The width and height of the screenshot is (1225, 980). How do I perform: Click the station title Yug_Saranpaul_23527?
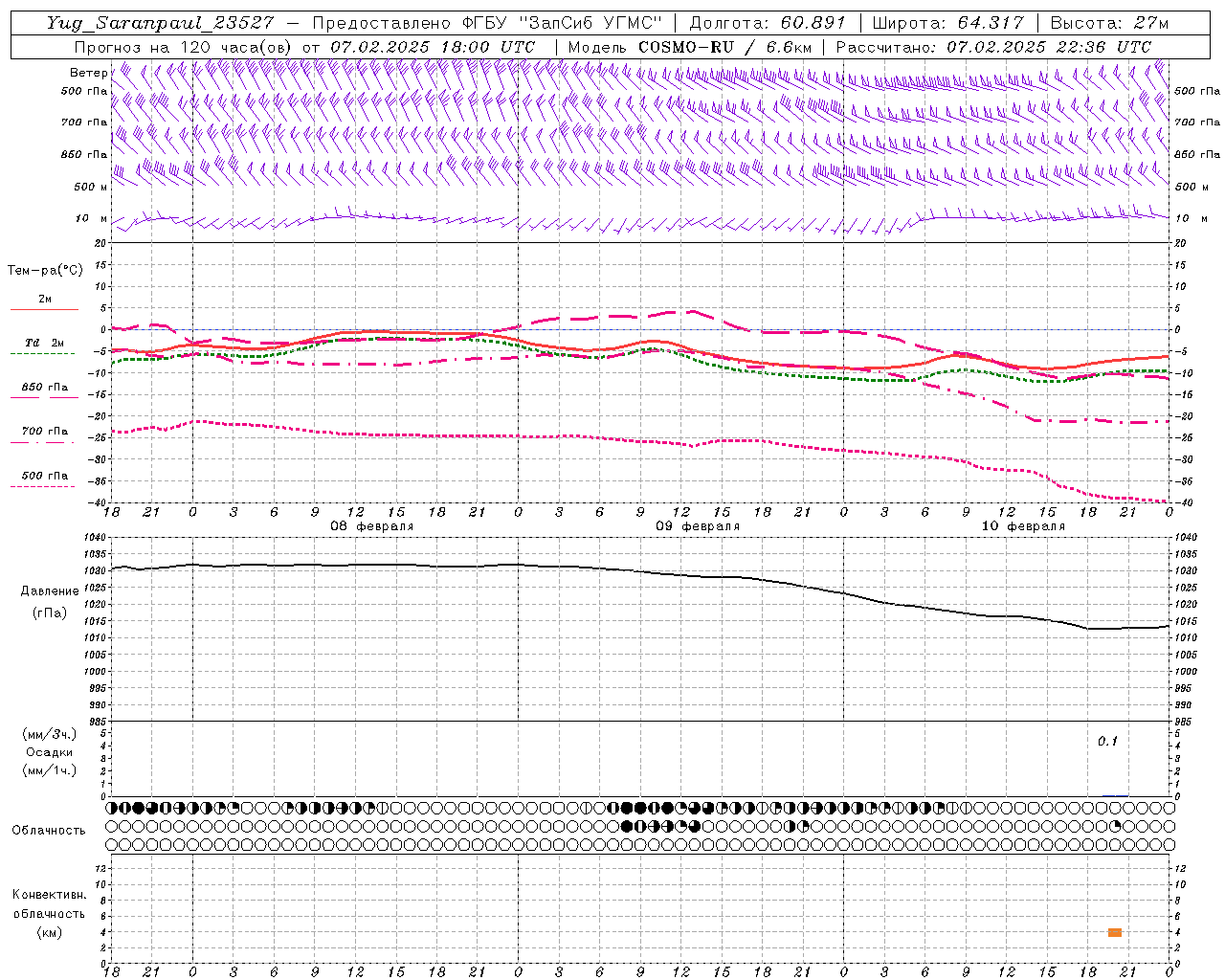[160, 23]
